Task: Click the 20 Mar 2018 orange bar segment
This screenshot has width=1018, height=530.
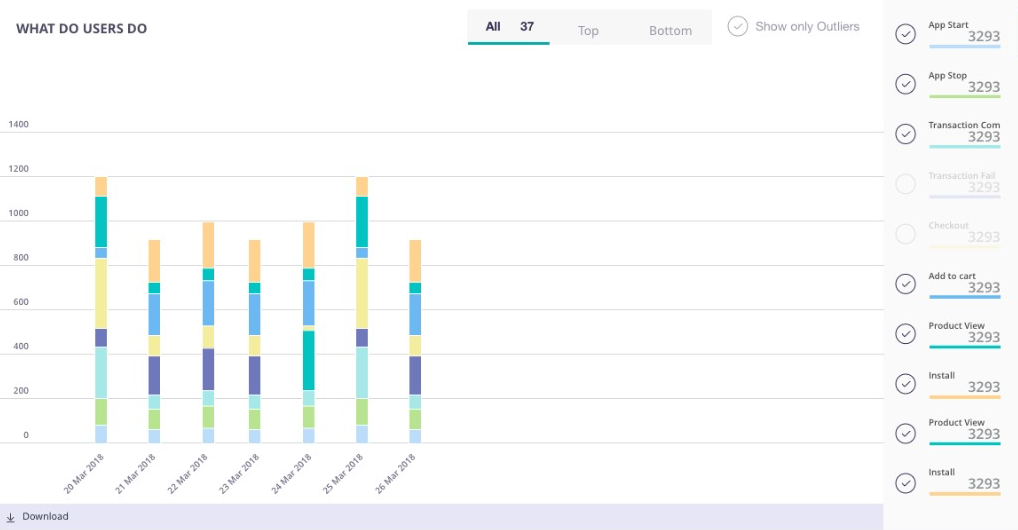Action: tap(101, 186)
